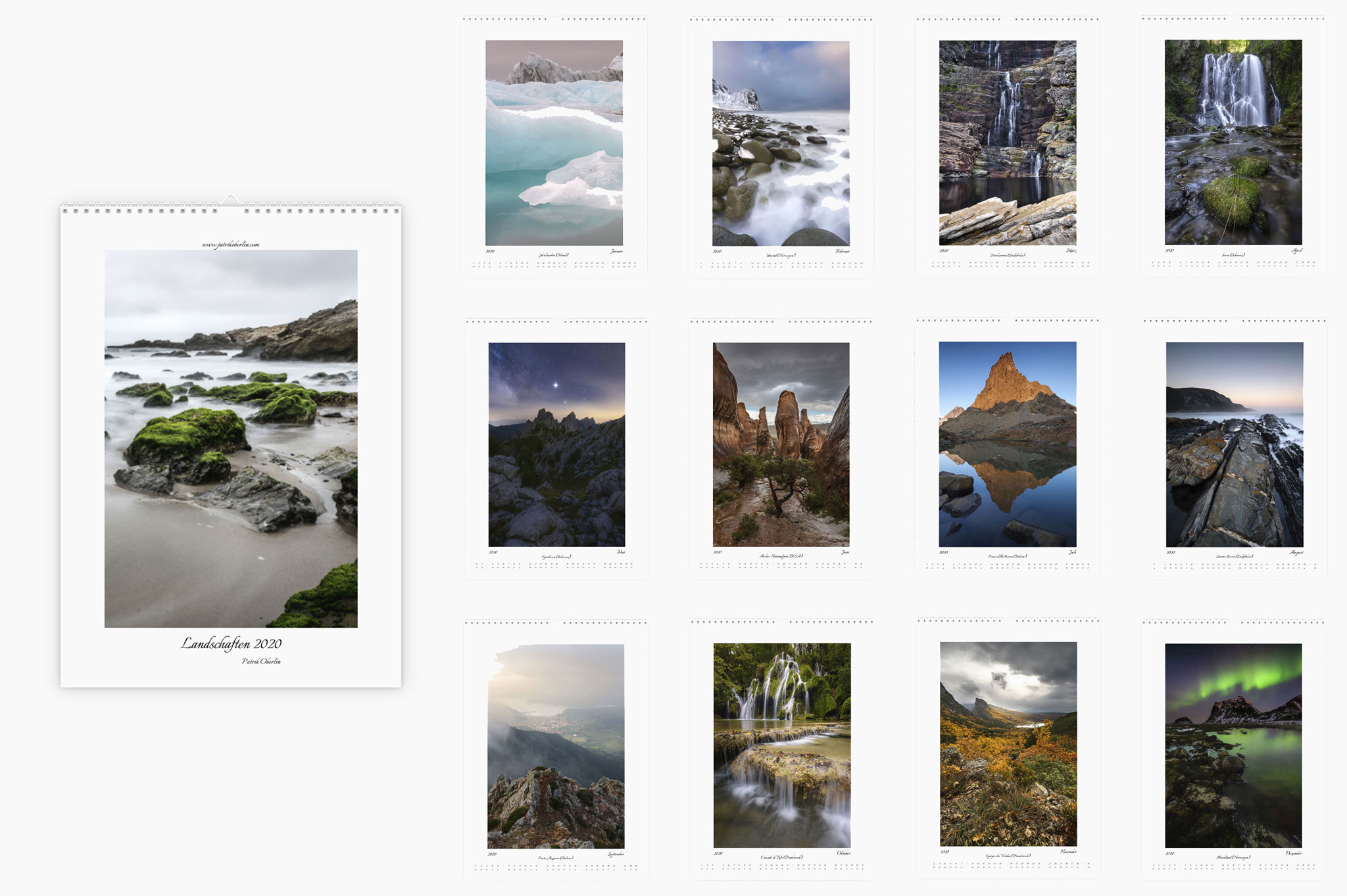Open the February snowy boulder beach photo
This screenshot has width=1347, height=896.
781,143
